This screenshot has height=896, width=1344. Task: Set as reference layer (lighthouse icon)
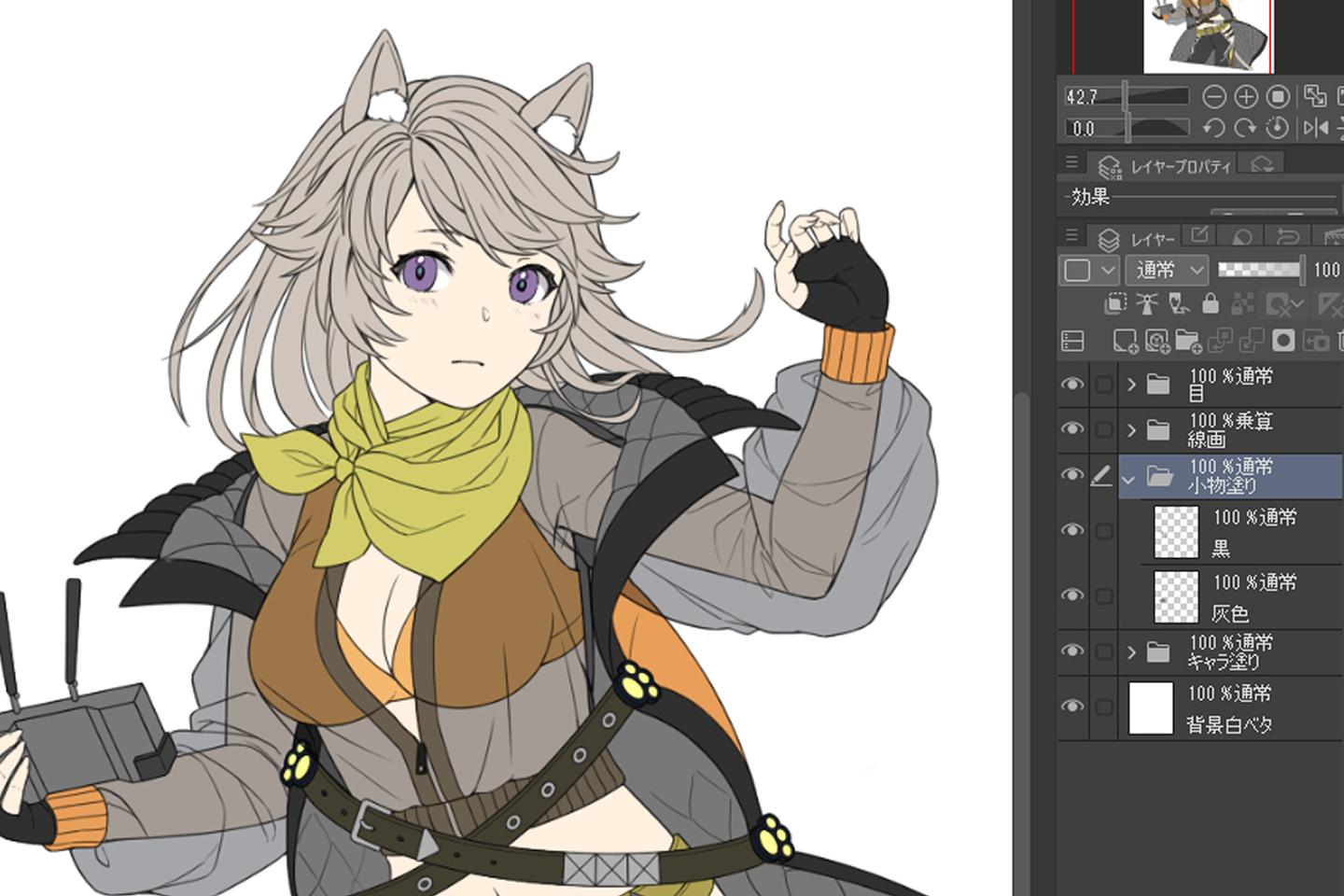pos(1147,303)
